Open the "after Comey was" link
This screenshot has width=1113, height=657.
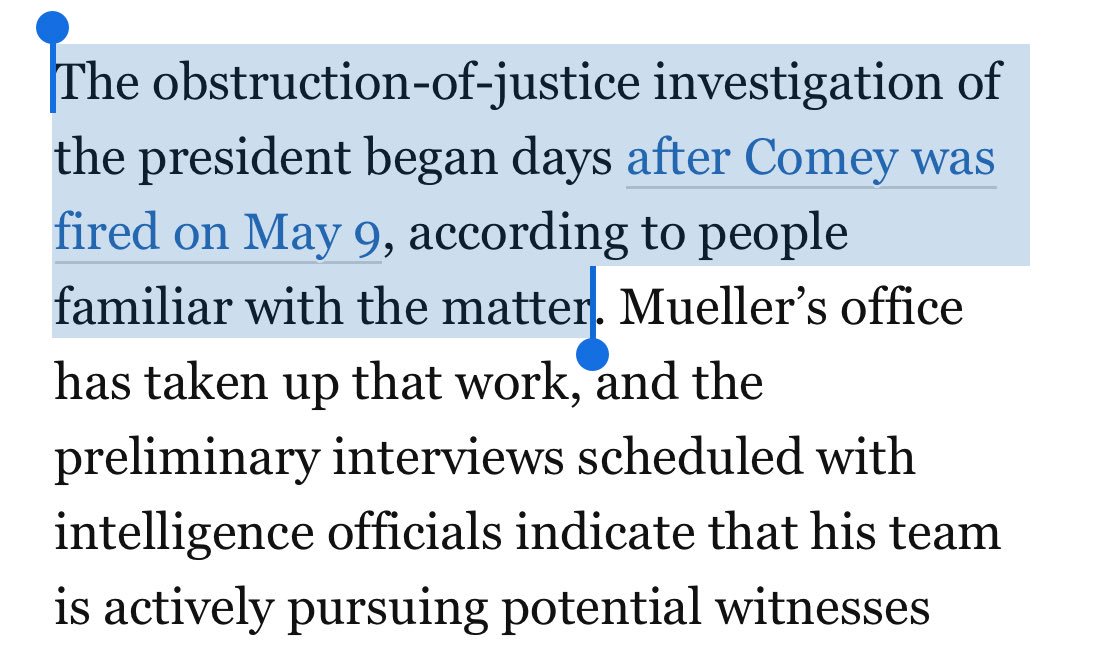click(x=811, y=160)
